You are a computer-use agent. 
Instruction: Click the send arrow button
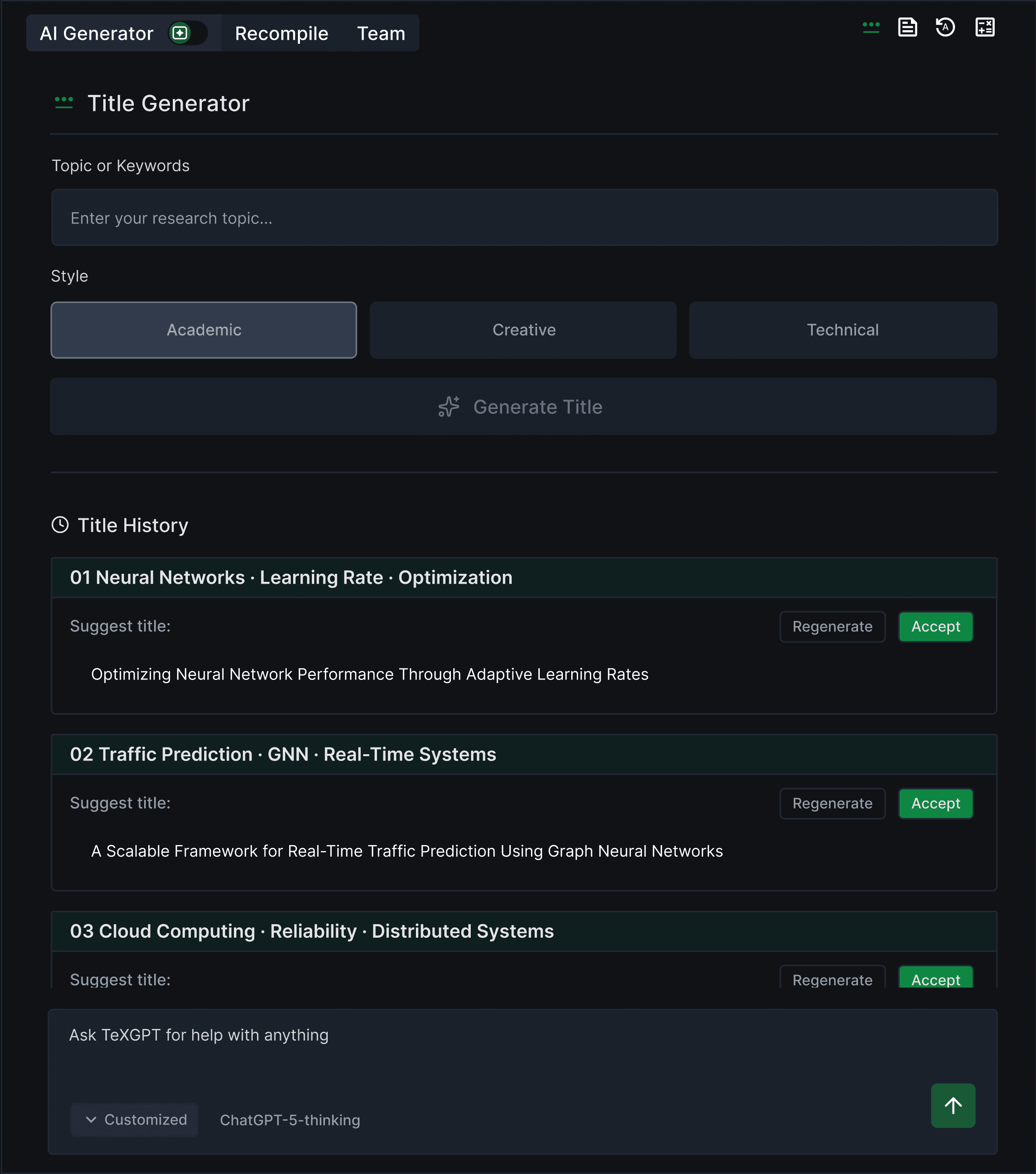(953, 1105)
